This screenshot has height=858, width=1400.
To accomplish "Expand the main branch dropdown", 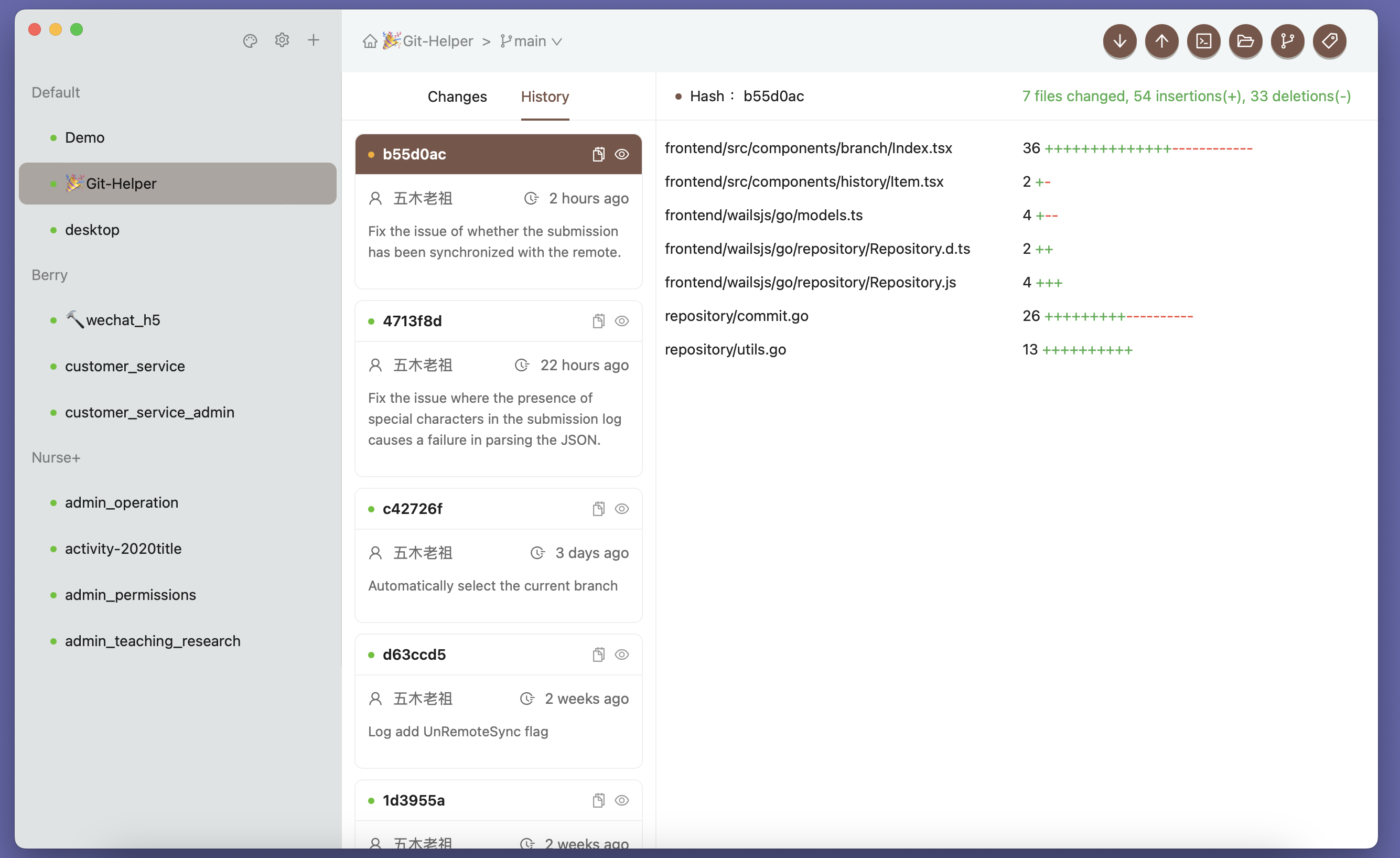I will [x=531, y=41].
